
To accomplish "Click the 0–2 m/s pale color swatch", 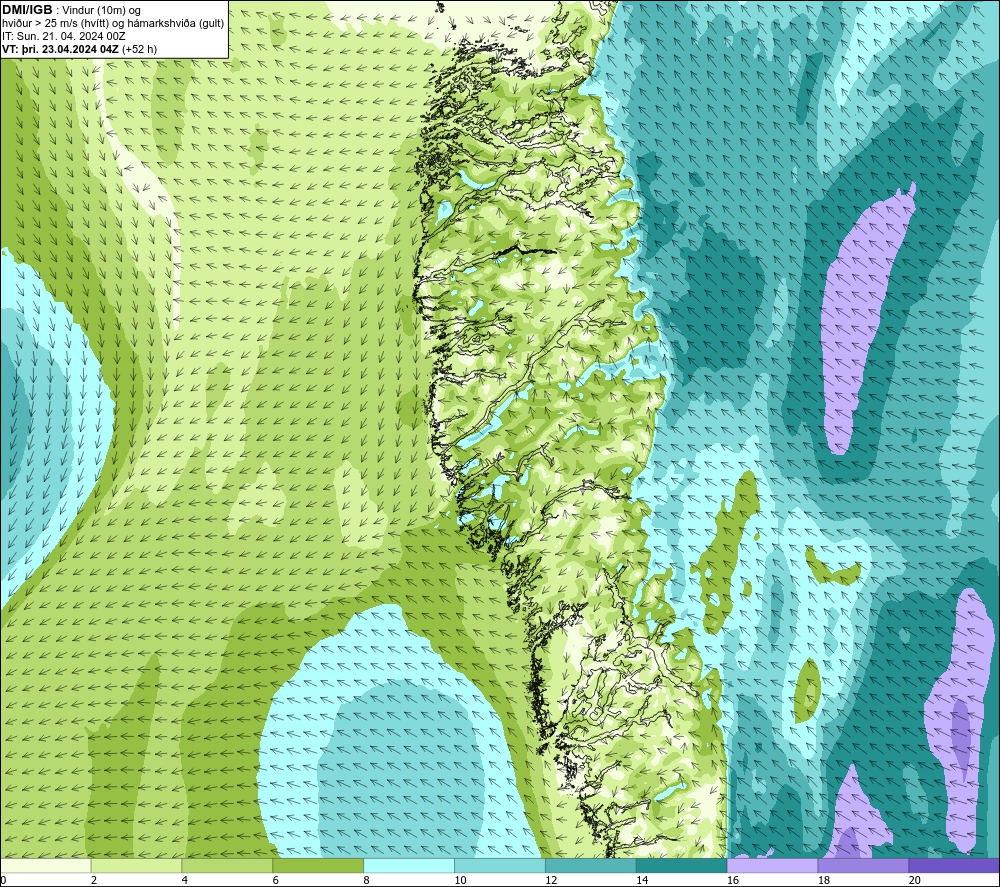I will coord(45,865).
